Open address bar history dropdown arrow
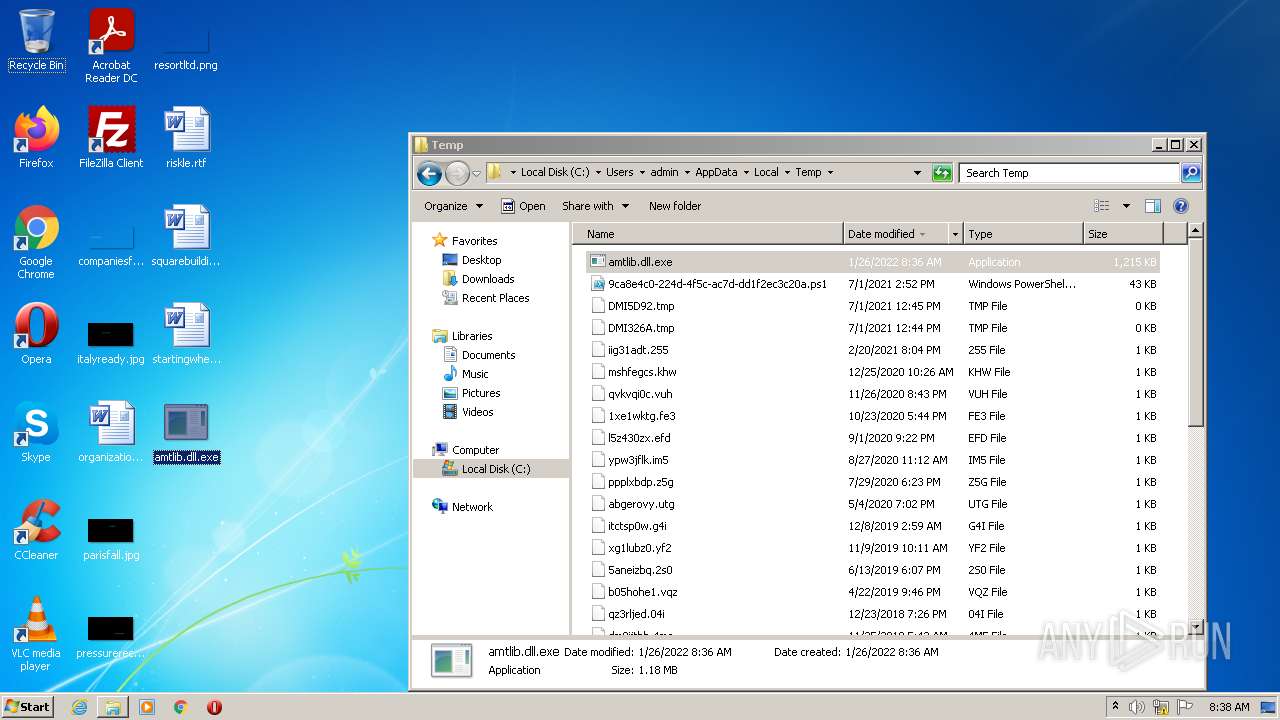Viewport: 1280px width, 720px height. pos(917,173)
